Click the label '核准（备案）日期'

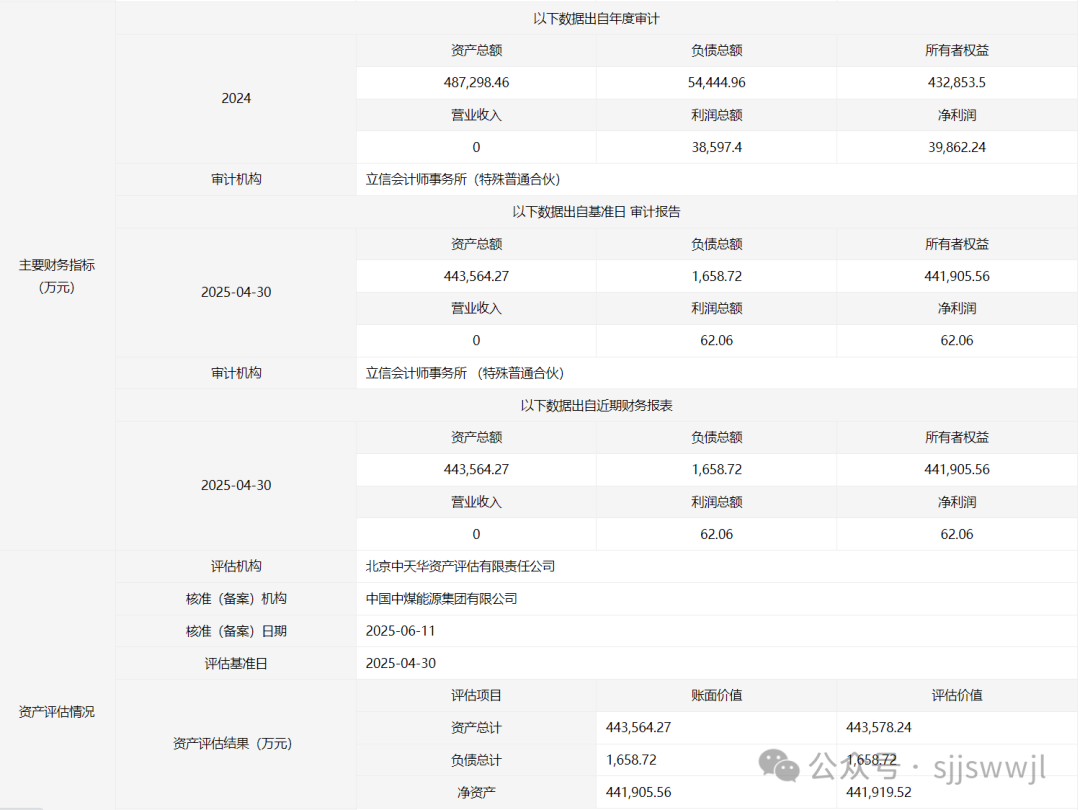pyautogui.click(x=236, y=631)
